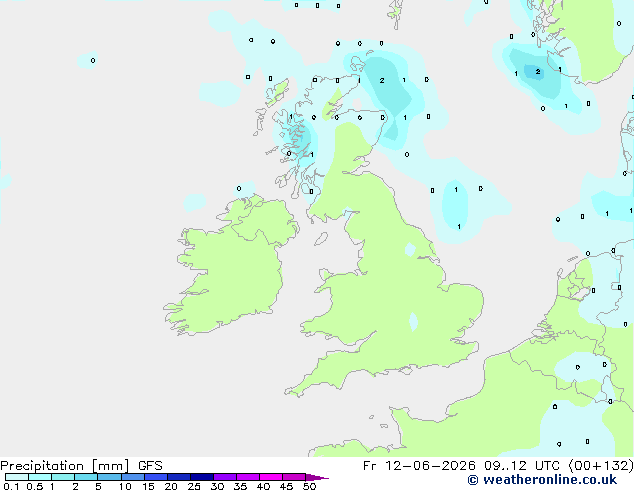This screenshot has width=634, height=490.
Task: Select the 0.1–0.5 mm lightest legend swatch
Action: (17, 477)
